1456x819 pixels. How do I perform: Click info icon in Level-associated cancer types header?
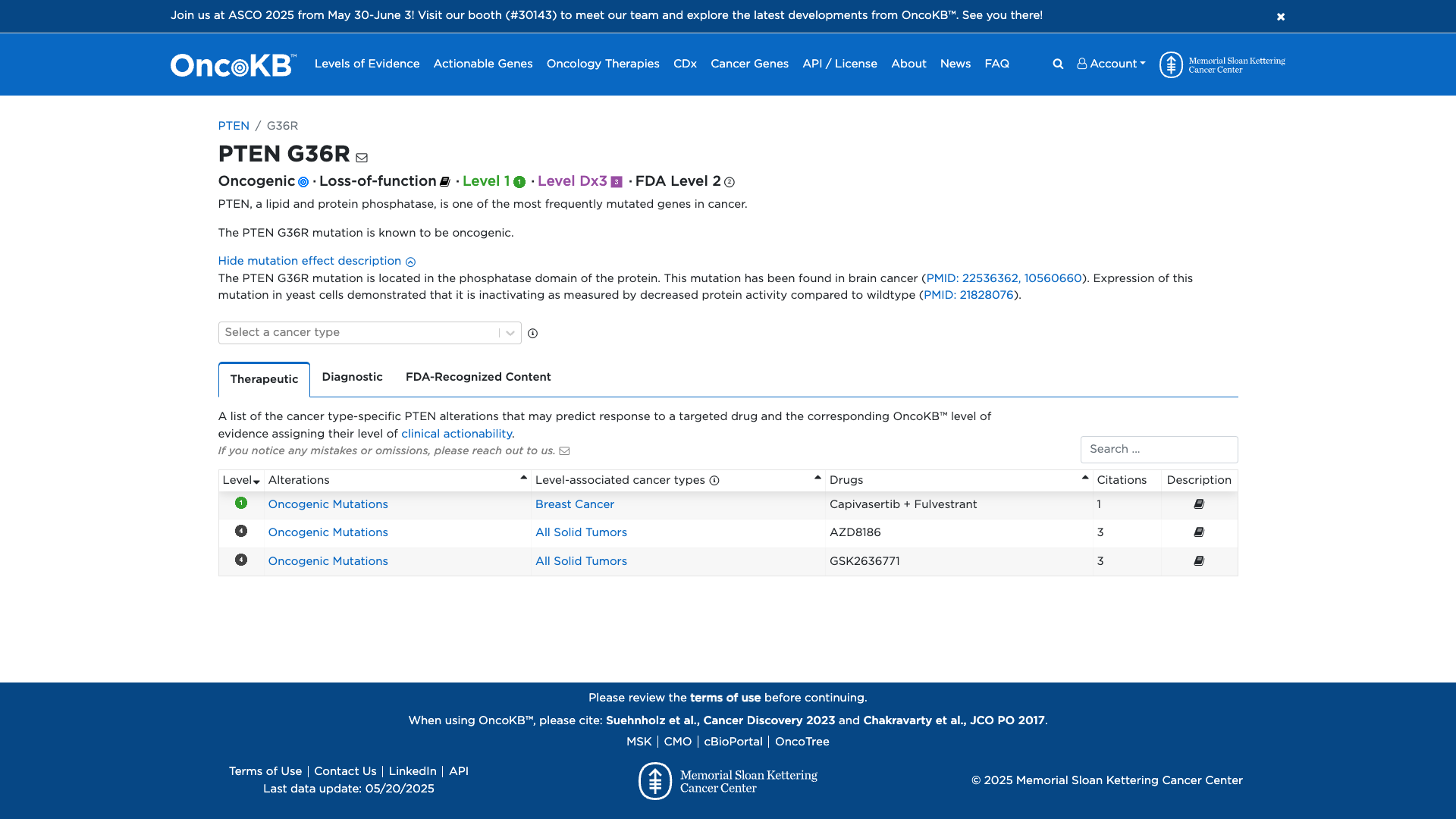coord(714,481)
